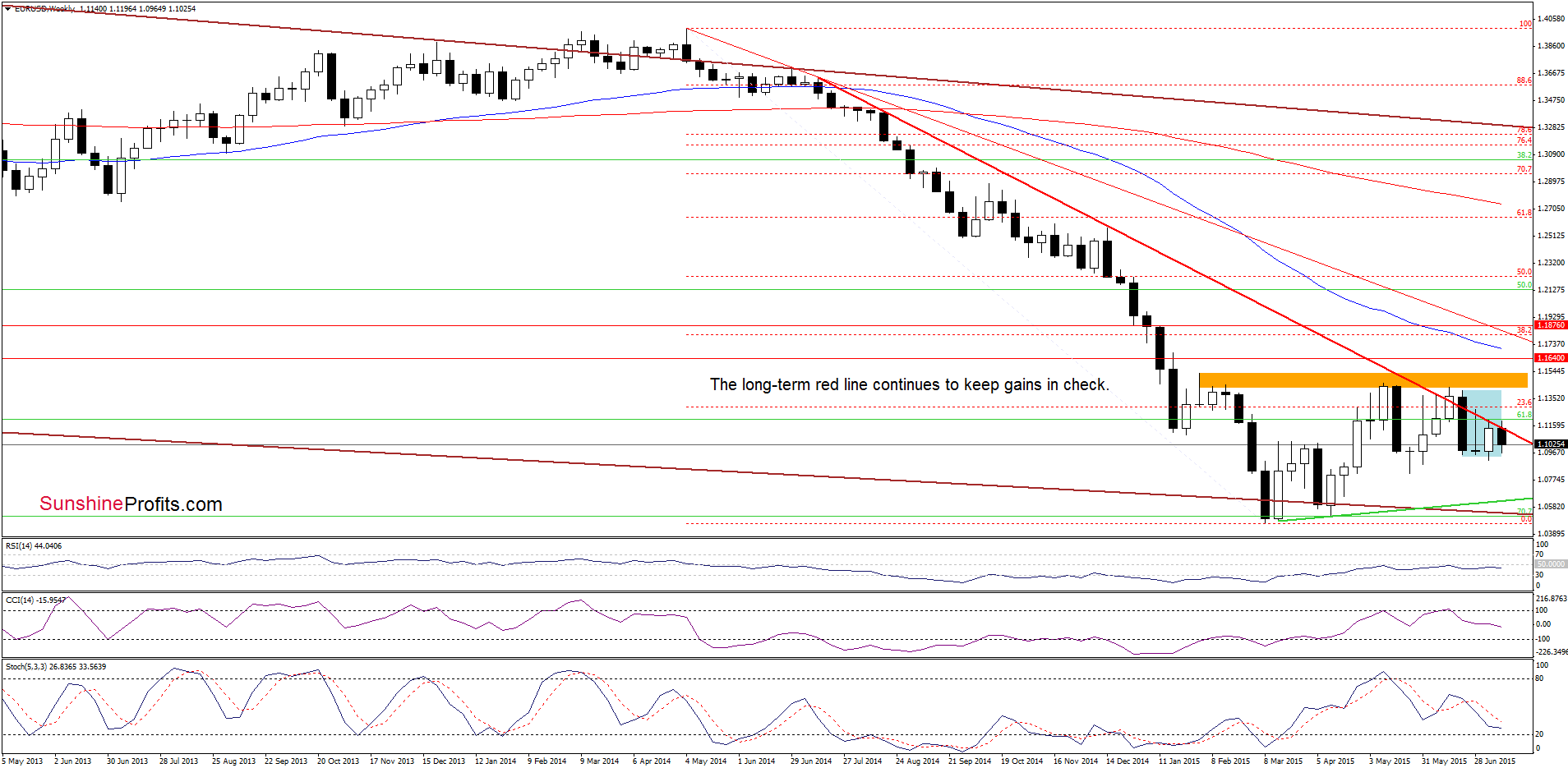1568x768 pixels.
Task: Click the 70 level on RSI scale
Action: [1540, 554]
